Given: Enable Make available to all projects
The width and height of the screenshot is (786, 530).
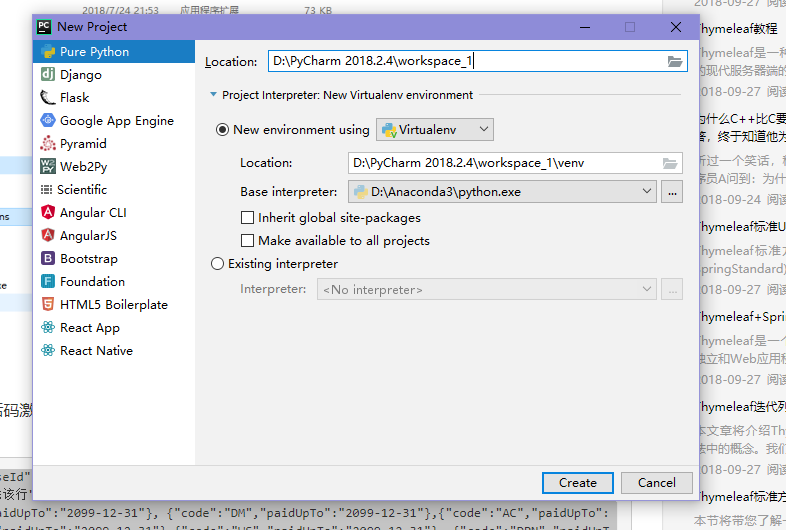Looking at the screenshot, I should click(x=247, y=241).
